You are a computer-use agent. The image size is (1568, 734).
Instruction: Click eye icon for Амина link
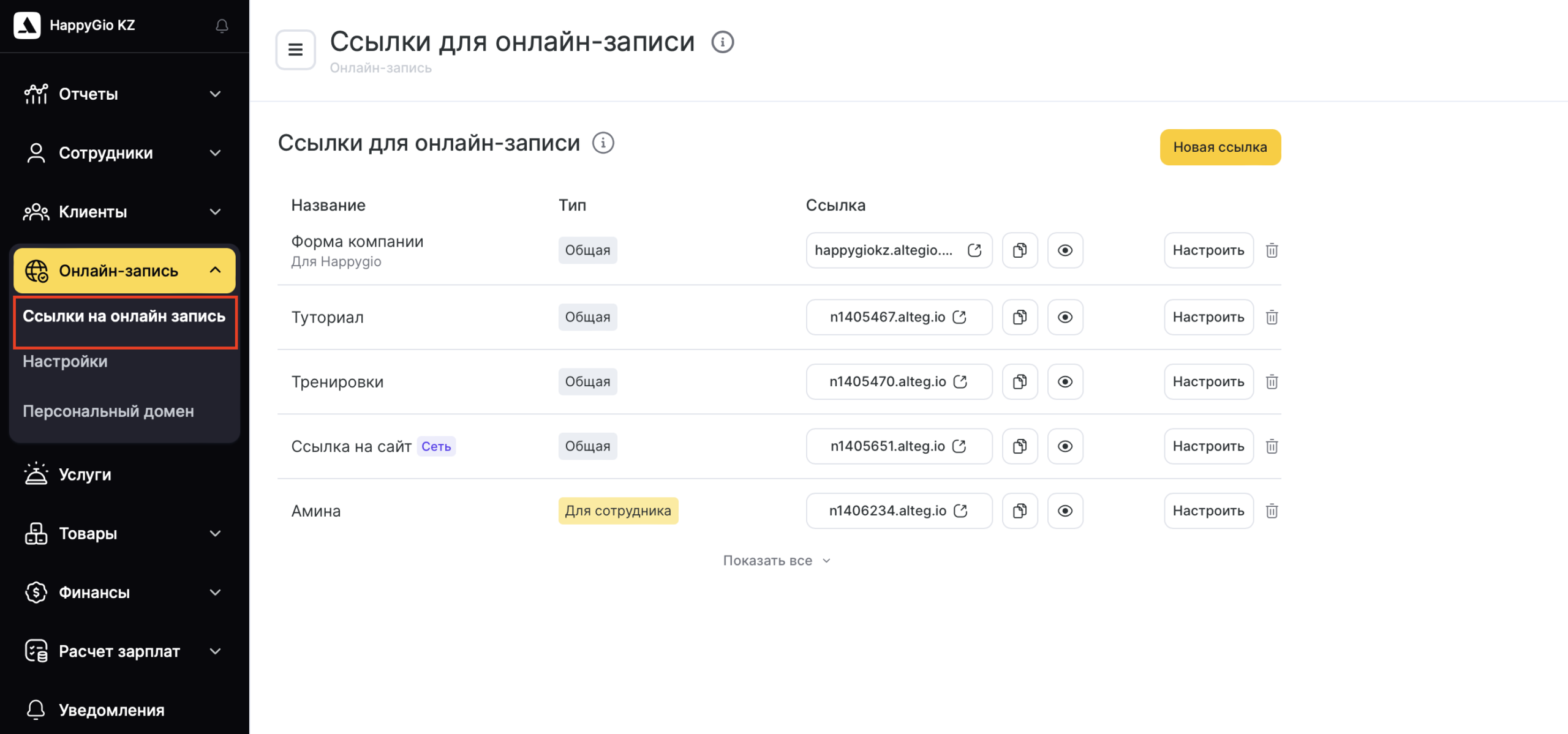point(1065,511)
